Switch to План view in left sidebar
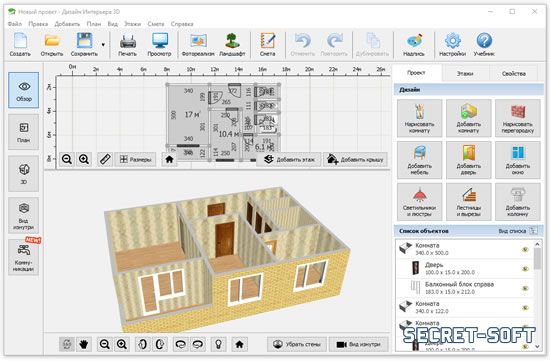 coord(24,132)
